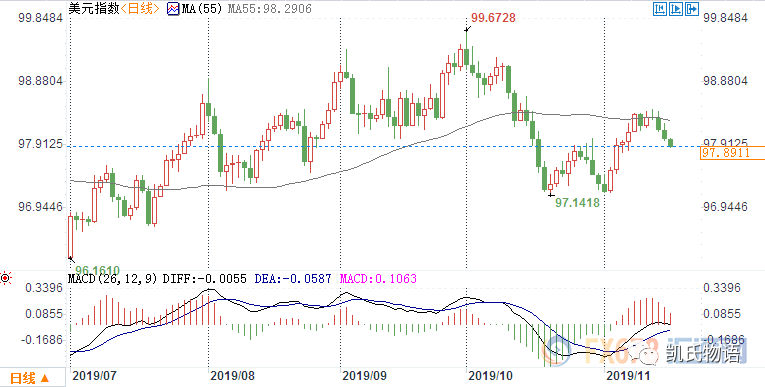Click the MA55:98.2906 value text

pyautogui.click(x=270, y=9)
